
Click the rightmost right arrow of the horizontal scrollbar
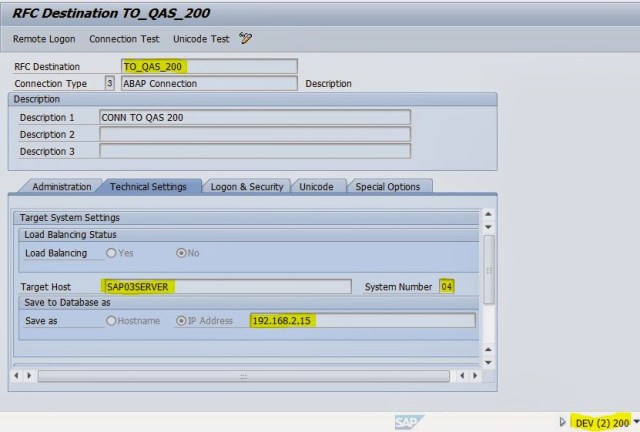(x=475, y=375)
